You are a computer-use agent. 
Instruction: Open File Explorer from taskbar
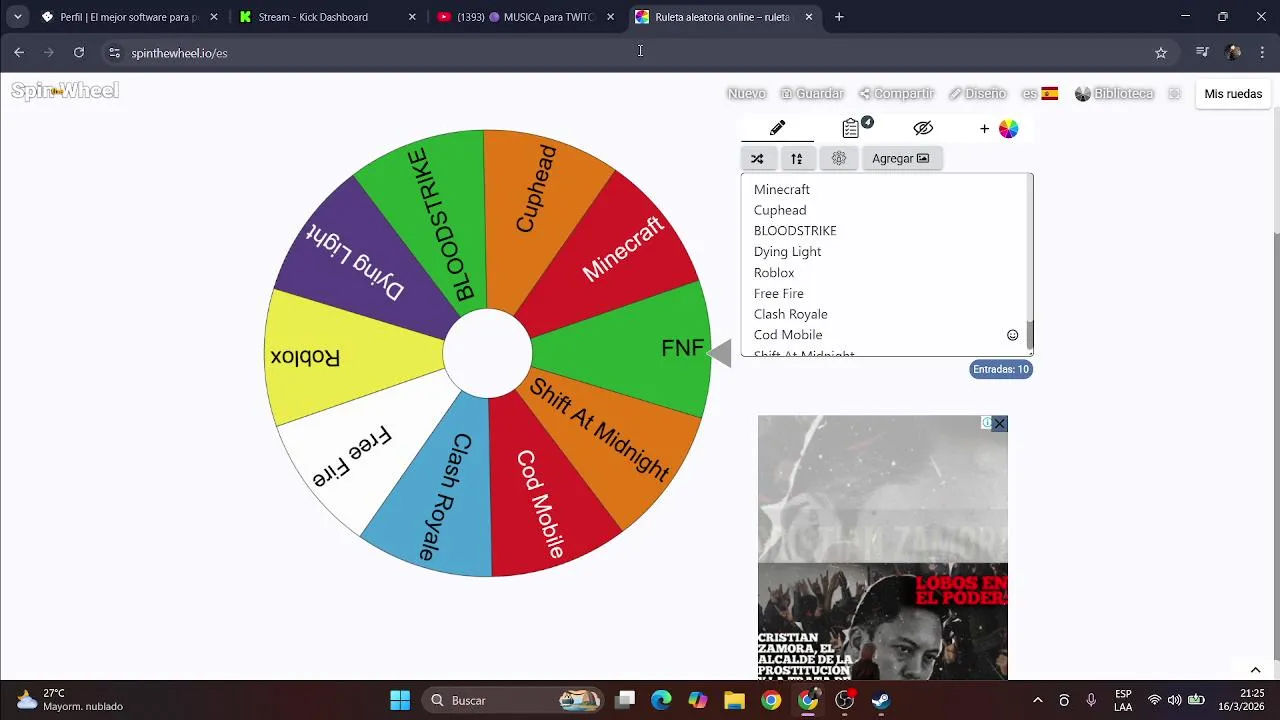click(x=734, y=700)
